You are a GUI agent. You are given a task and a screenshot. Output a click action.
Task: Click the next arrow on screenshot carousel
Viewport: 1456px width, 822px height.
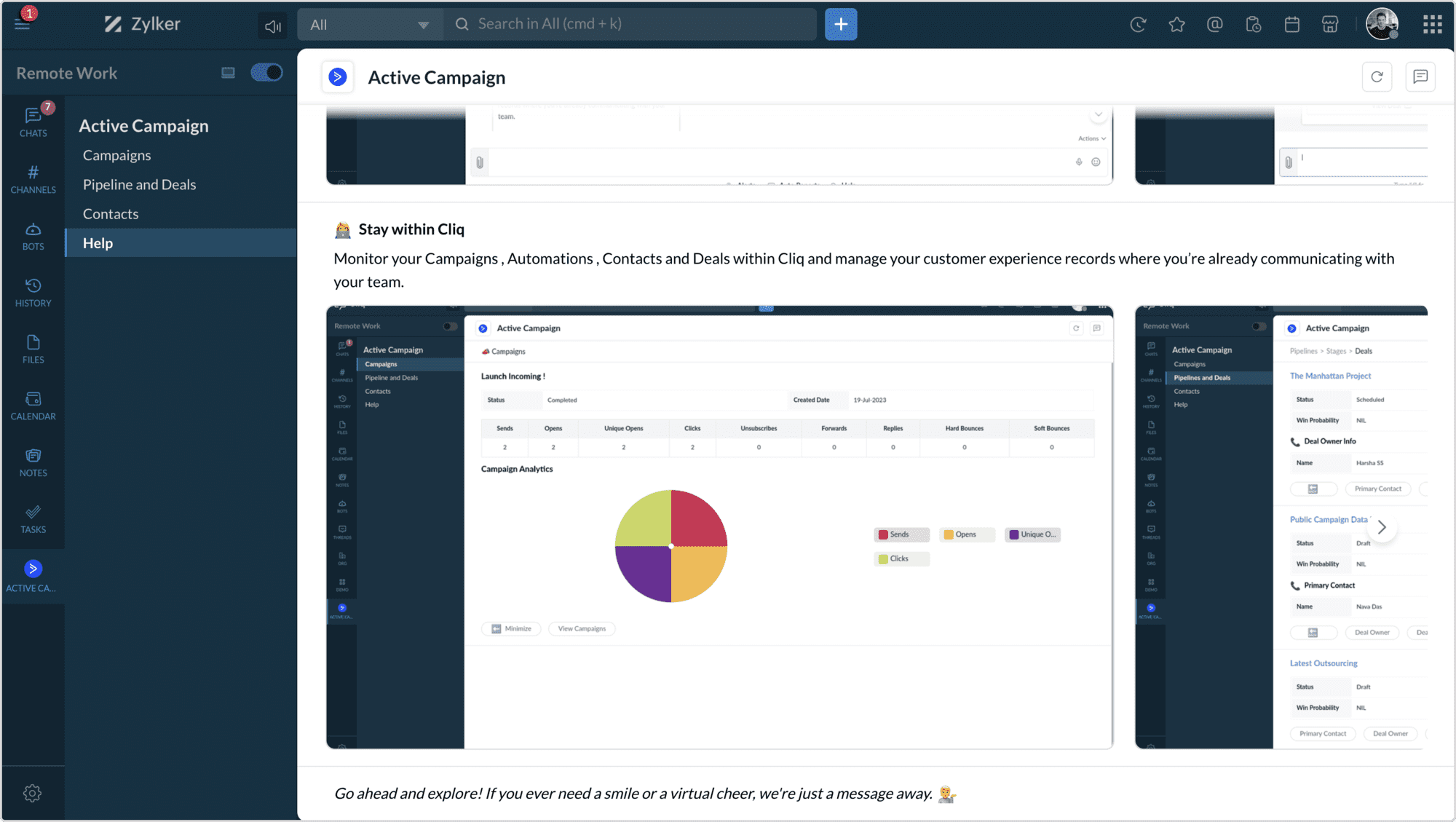pos(1381,527)
